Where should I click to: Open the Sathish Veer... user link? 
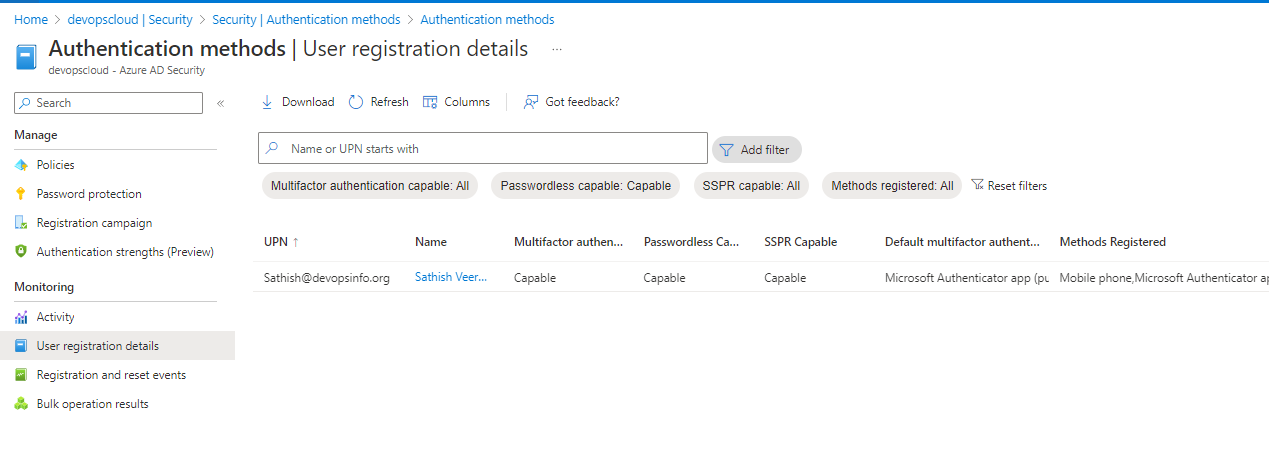[x=451, y=278]
